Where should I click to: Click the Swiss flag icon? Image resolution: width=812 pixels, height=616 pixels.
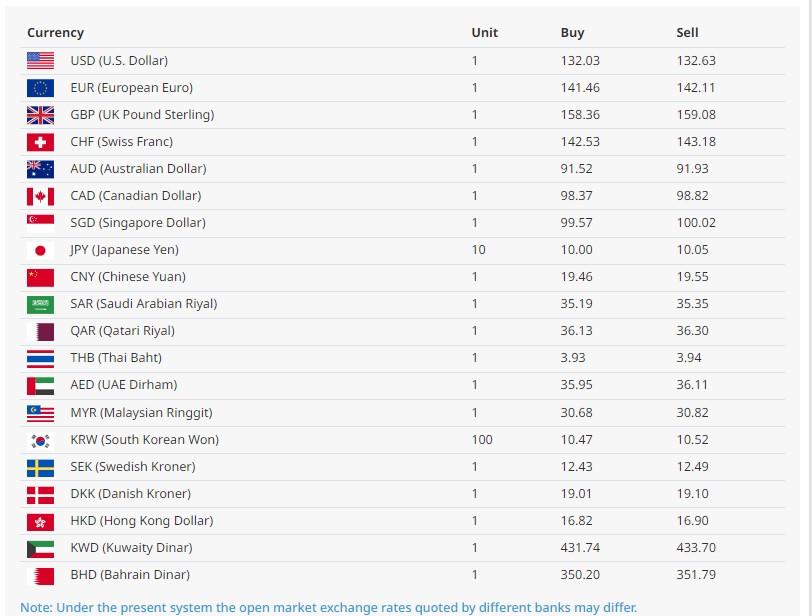pos(40,142)
